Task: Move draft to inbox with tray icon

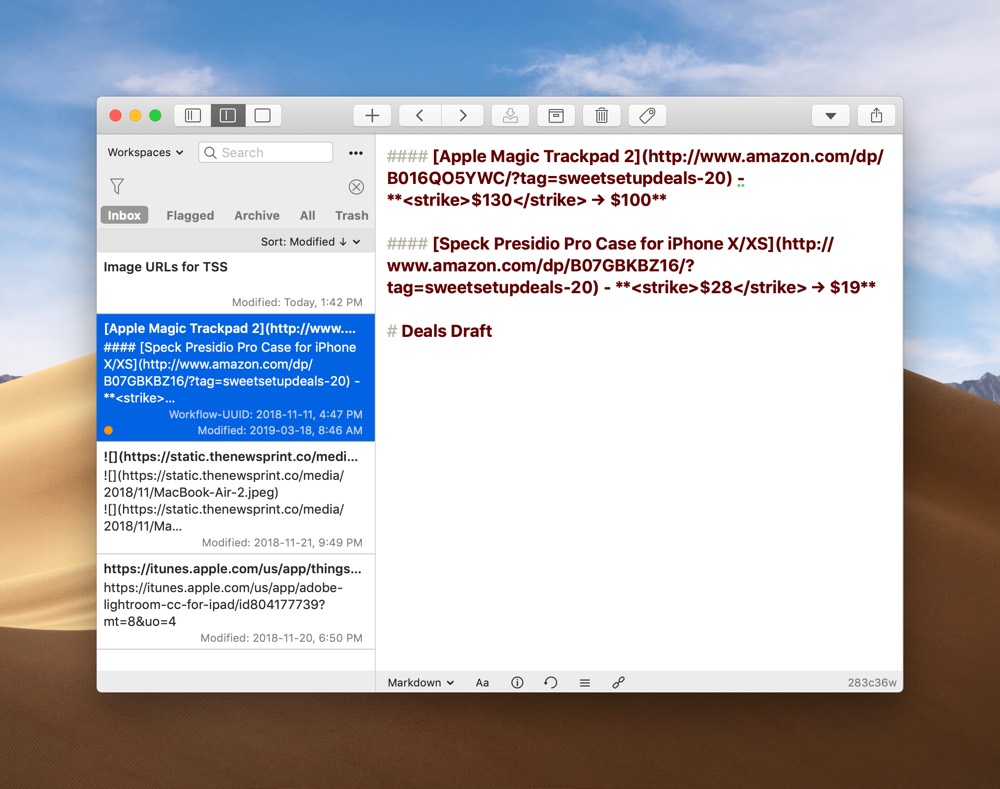Action: (510, 115)
